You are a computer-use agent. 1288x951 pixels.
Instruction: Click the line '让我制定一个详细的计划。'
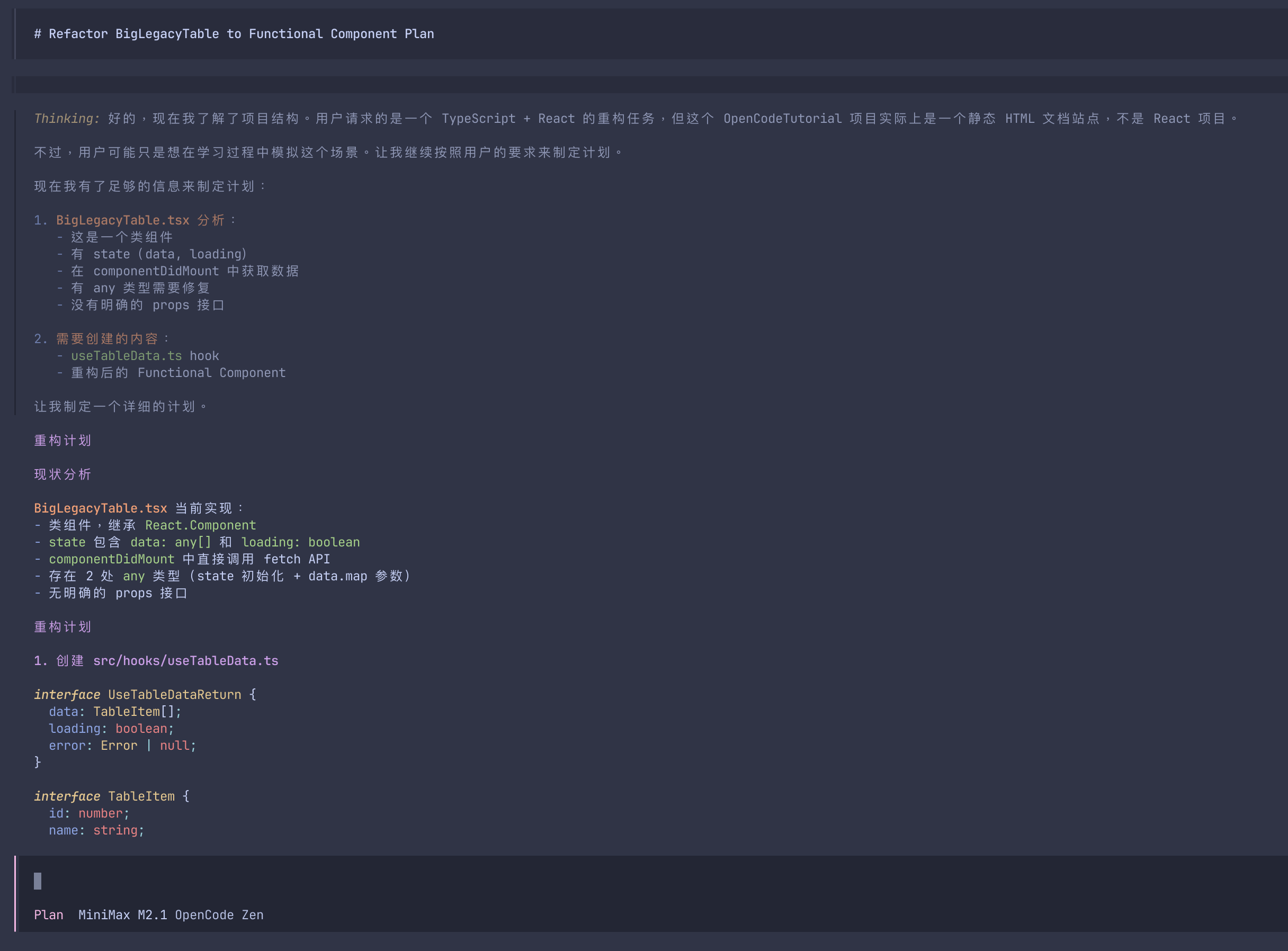(121, 407)
